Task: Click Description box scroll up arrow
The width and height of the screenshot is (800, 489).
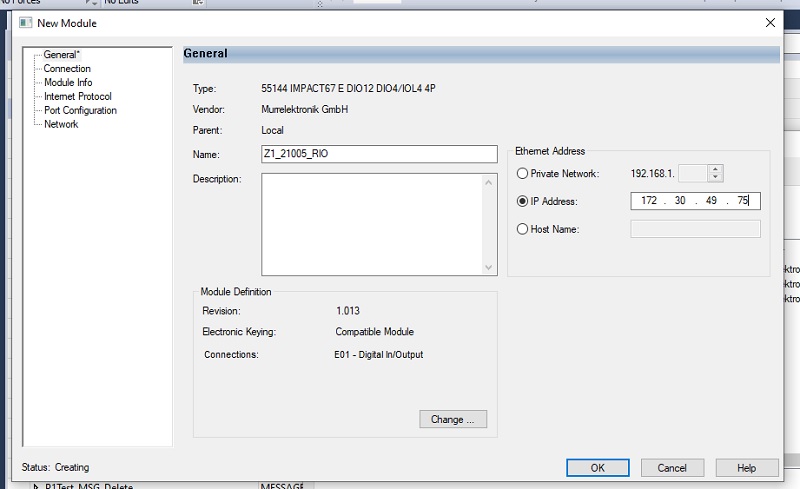Action: pyautogui.click(x=488, y=182)
